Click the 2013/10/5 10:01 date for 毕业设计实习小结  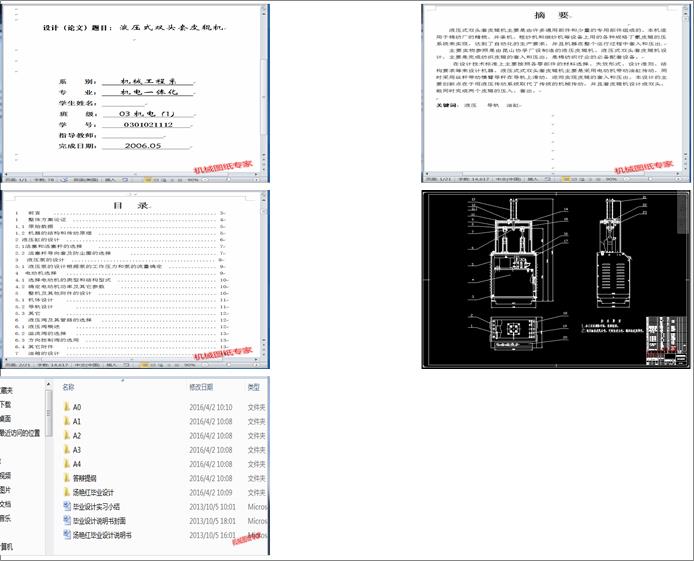click(x=212, y=507)
